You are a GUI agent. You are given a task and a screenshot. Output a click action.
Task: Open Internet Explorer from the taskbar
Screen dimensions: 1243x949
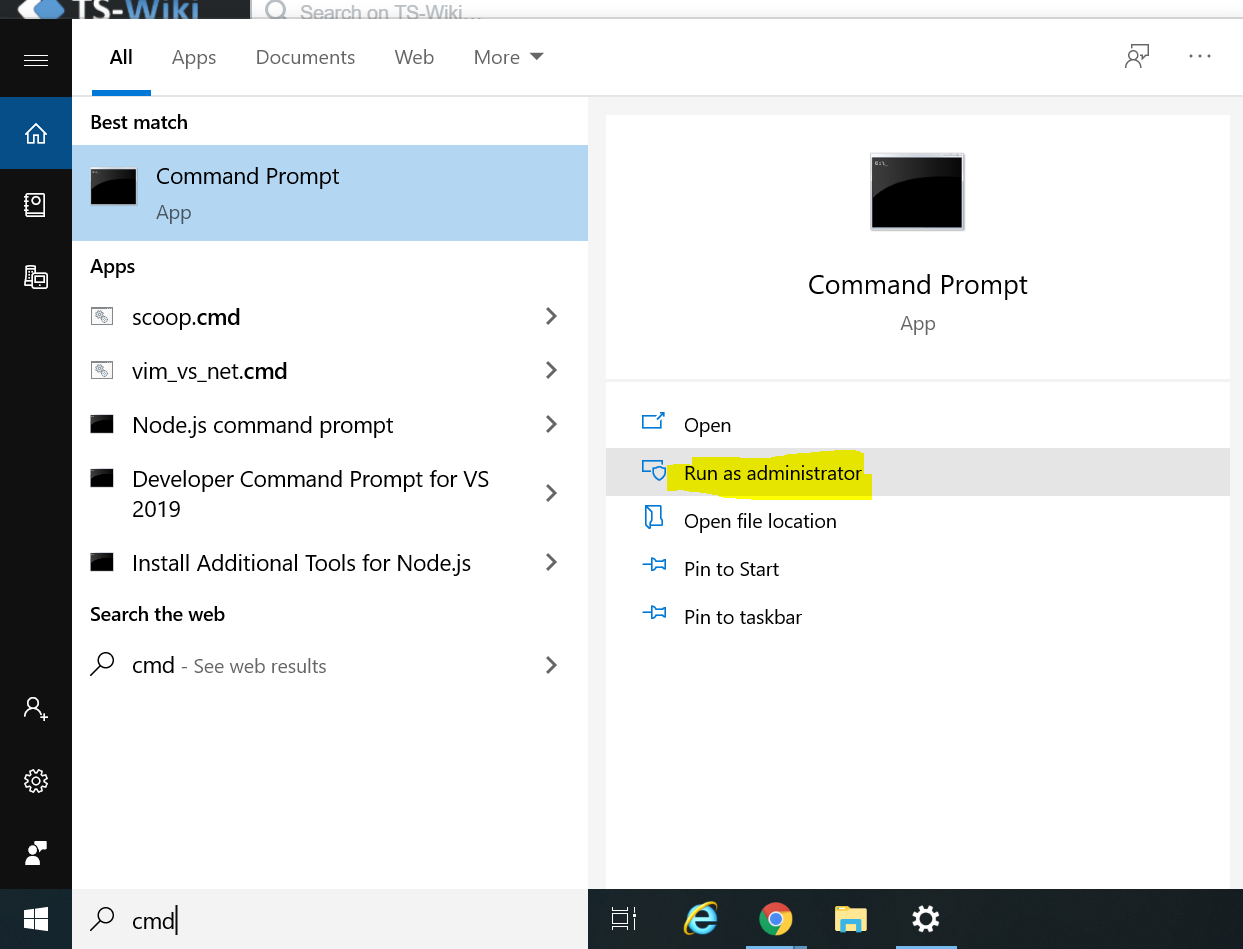coord(701,919)
